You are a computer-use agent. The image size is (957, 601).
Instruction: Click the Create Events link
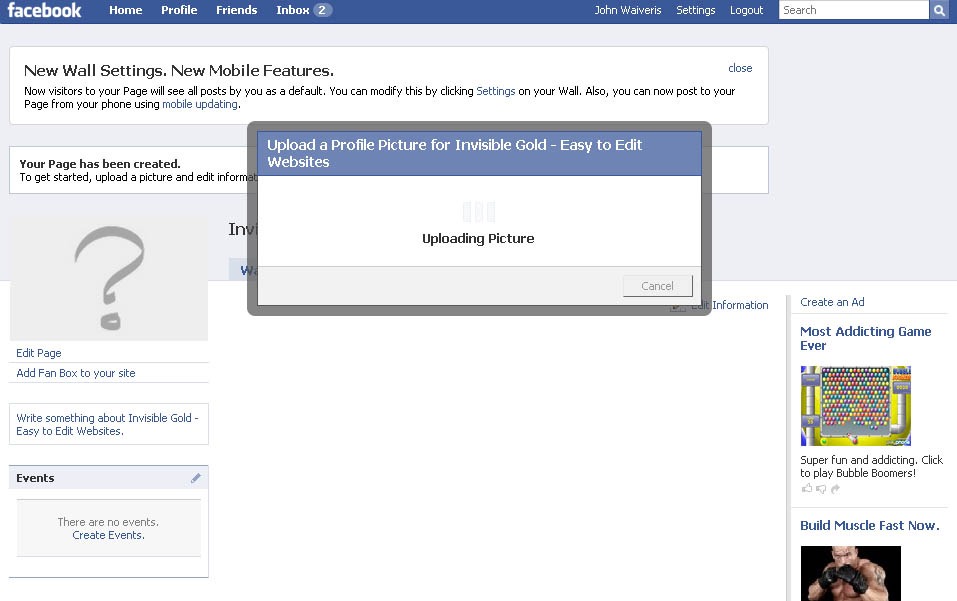(108, 535)
